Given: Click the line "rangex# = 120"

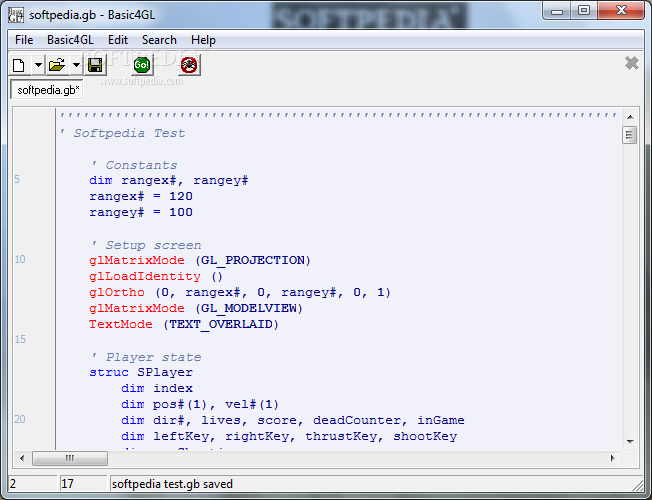Looking at the screenshot, I should 141,196.
